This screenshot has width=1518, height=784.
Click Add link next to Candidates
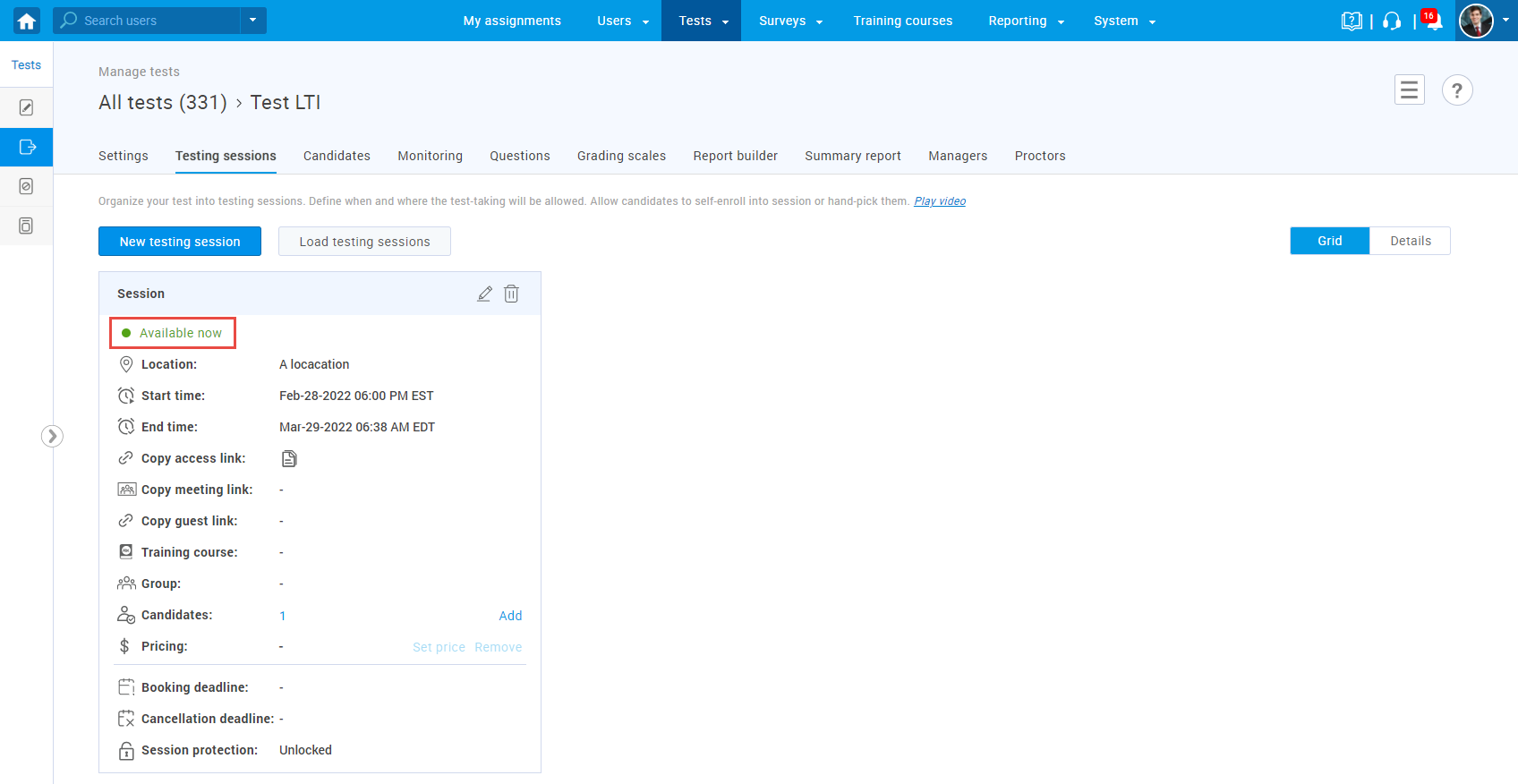[x=510, y=616]
